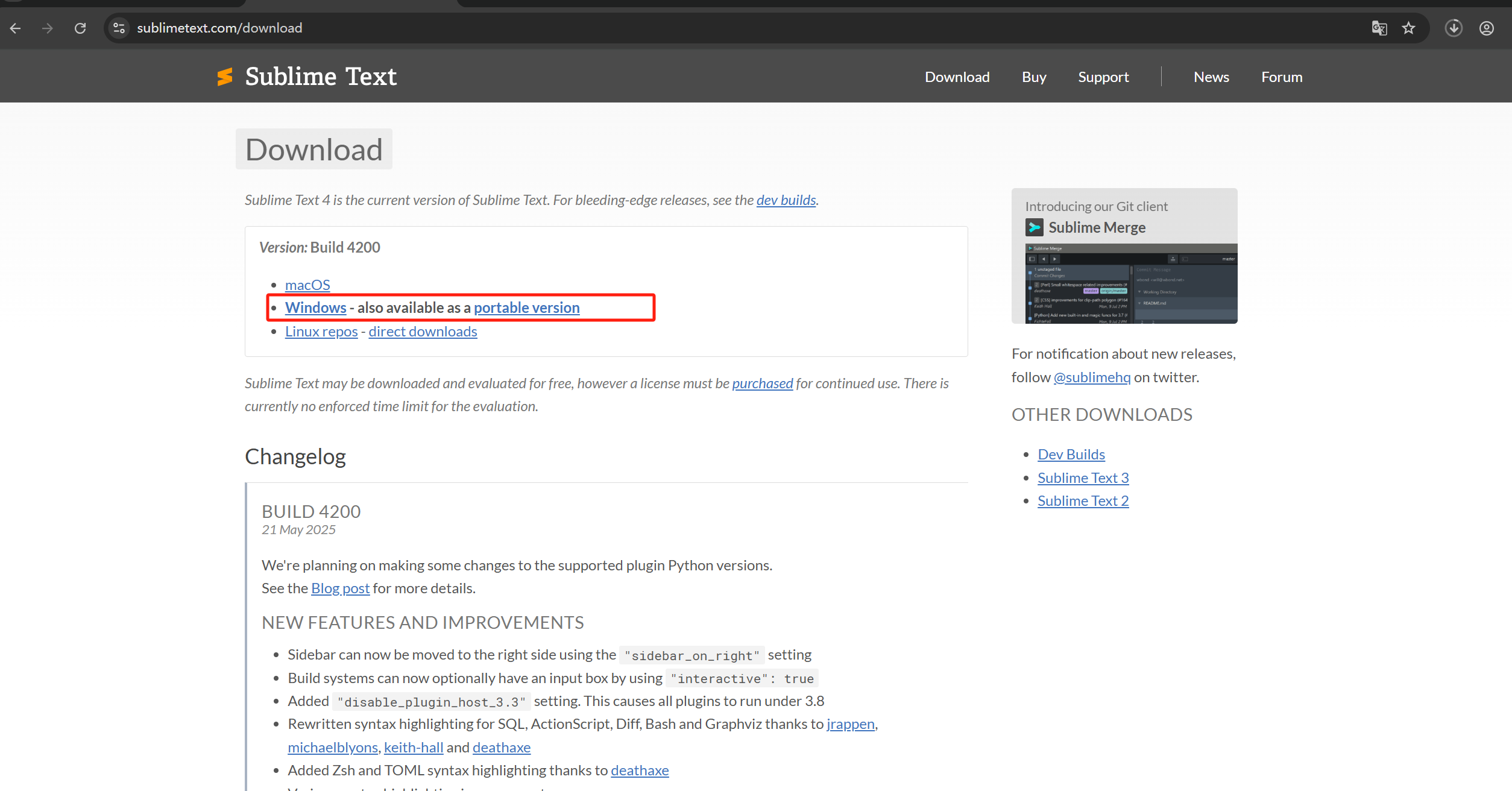
Task: Click the Sublime Text logo icon
Action: click(x=225, y=77)
